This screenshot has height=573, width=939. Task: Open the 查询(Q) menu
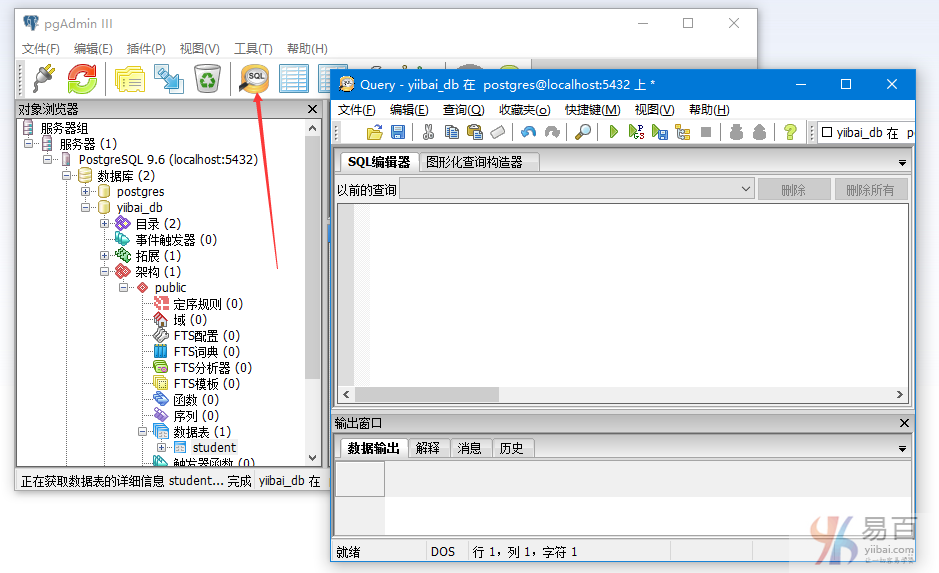[463, 110]
